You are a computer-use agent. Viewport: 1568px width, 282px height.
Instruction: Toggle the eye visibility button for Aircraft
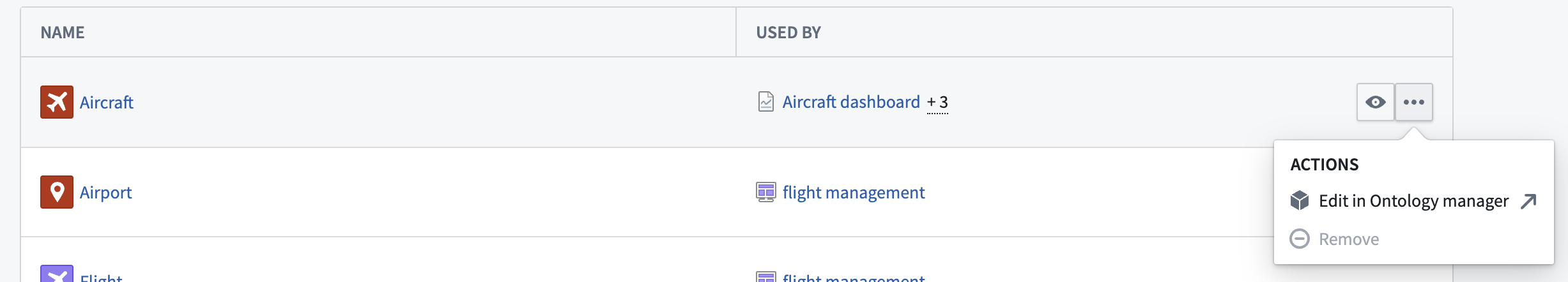coord(1376,102)
